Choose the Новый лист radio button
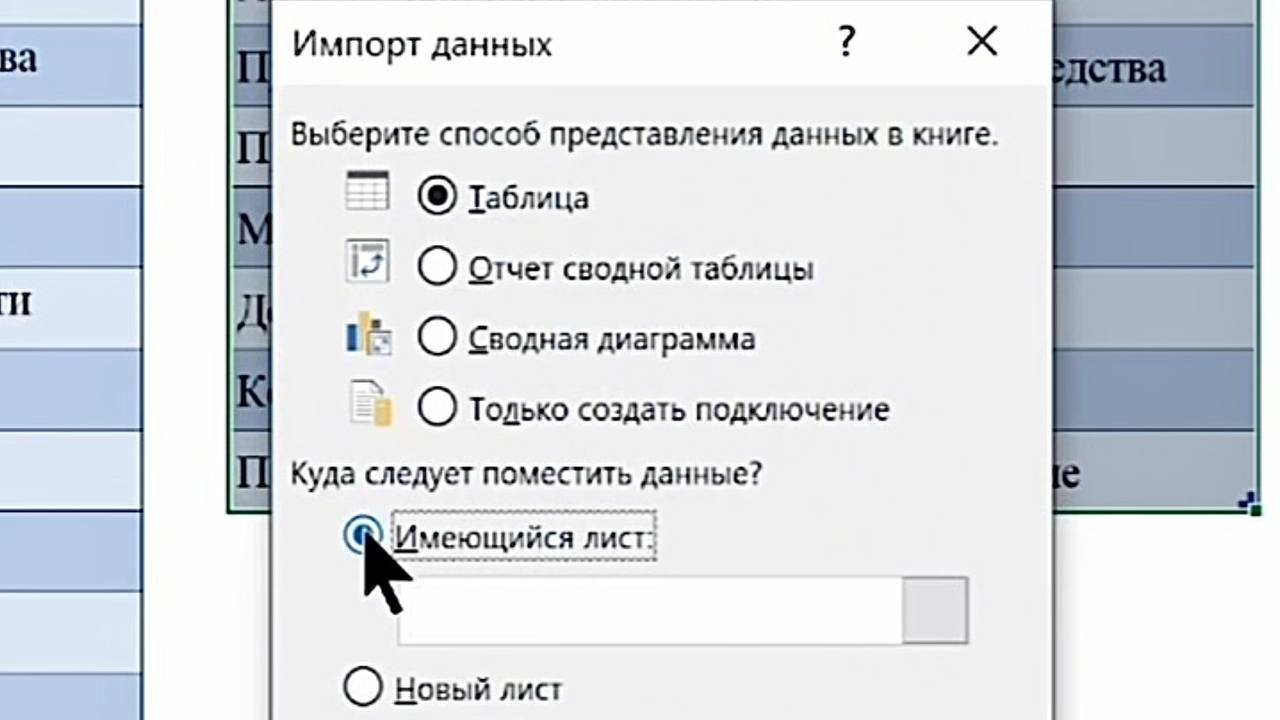The height and width of the screenshot is (720, 1280). (362, 688)
